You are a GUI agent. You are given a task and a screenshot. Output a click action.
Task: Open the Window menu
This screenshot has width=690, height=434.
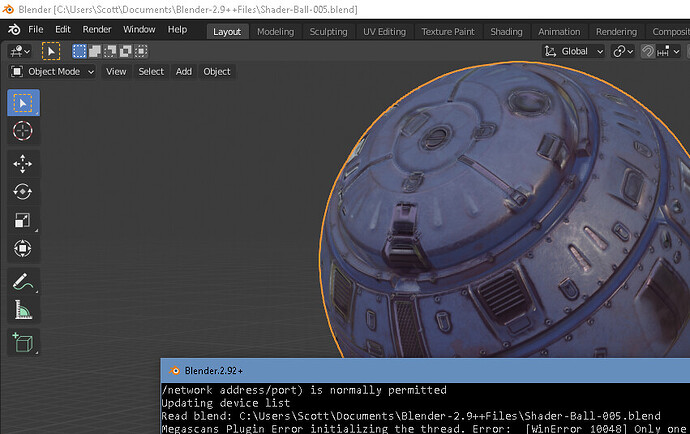coord(139,29)
